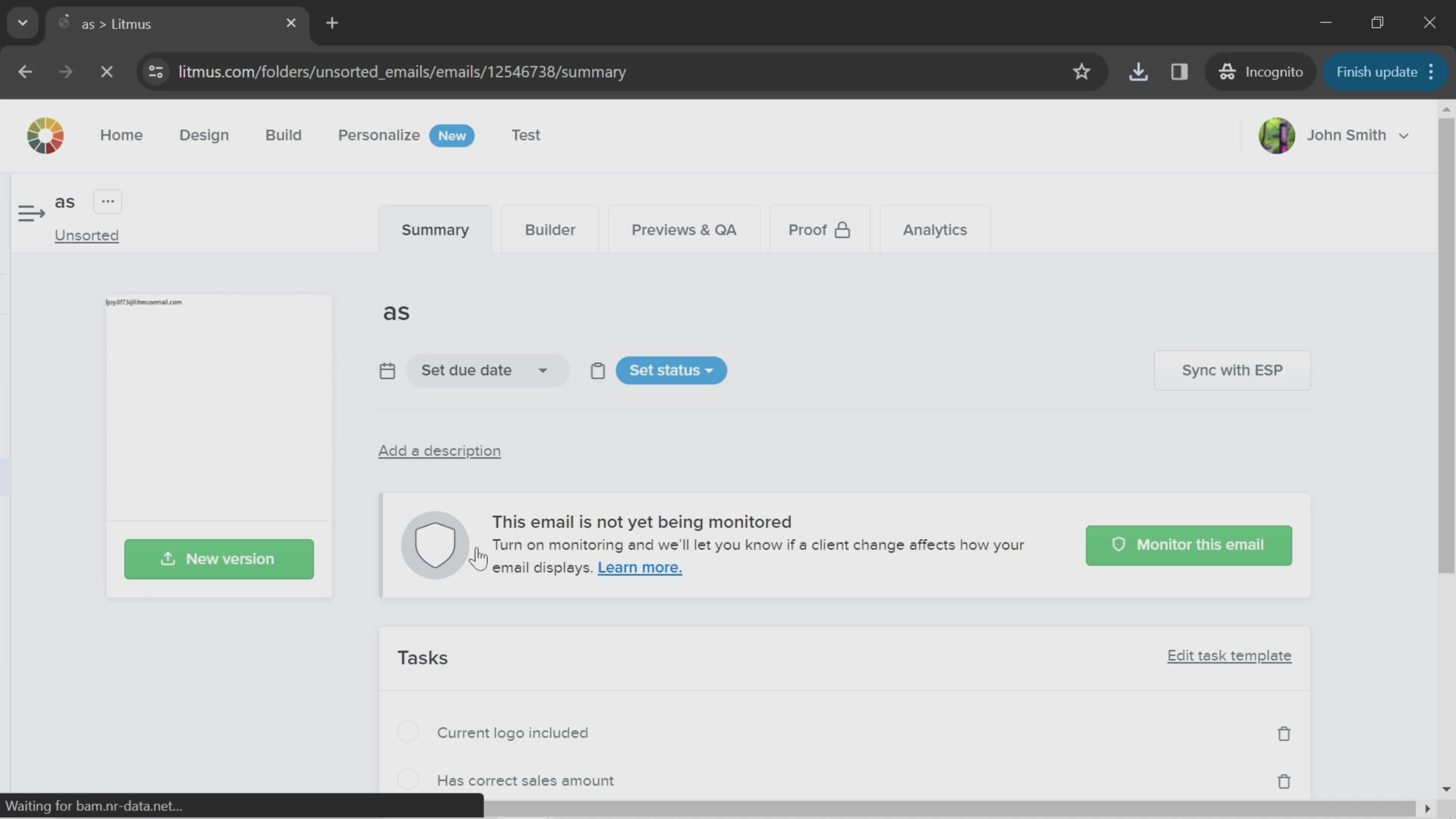
Task: Expand the Set due date dropdown
Action: pos(542,370)
